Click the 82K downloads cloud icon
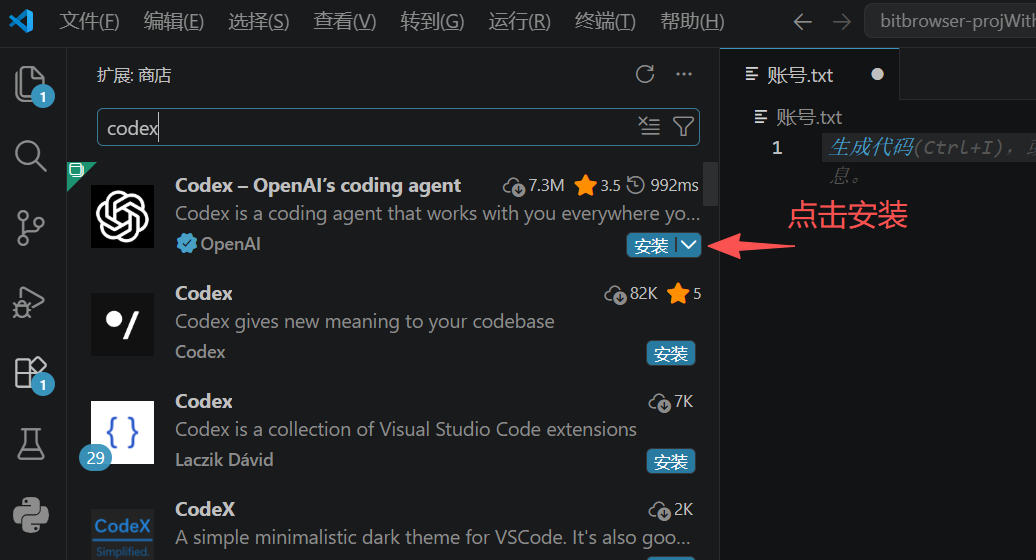Screen dimensions: 1036x560 click(615, 295)
